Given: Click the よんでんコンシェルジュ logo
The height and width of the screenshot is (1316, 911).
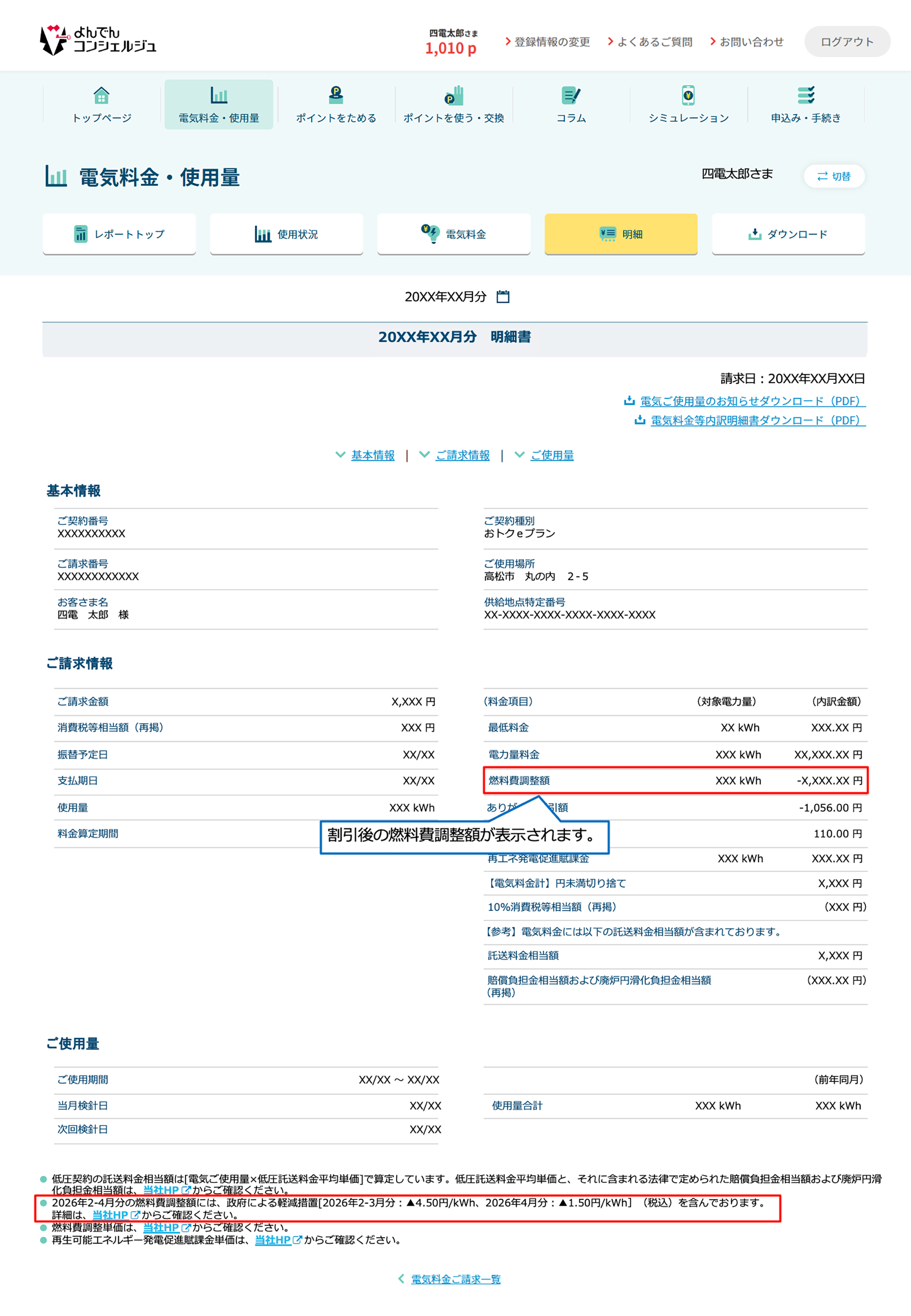Looking at the screenshot, I should pyautogui.click(x=98, y=40).
